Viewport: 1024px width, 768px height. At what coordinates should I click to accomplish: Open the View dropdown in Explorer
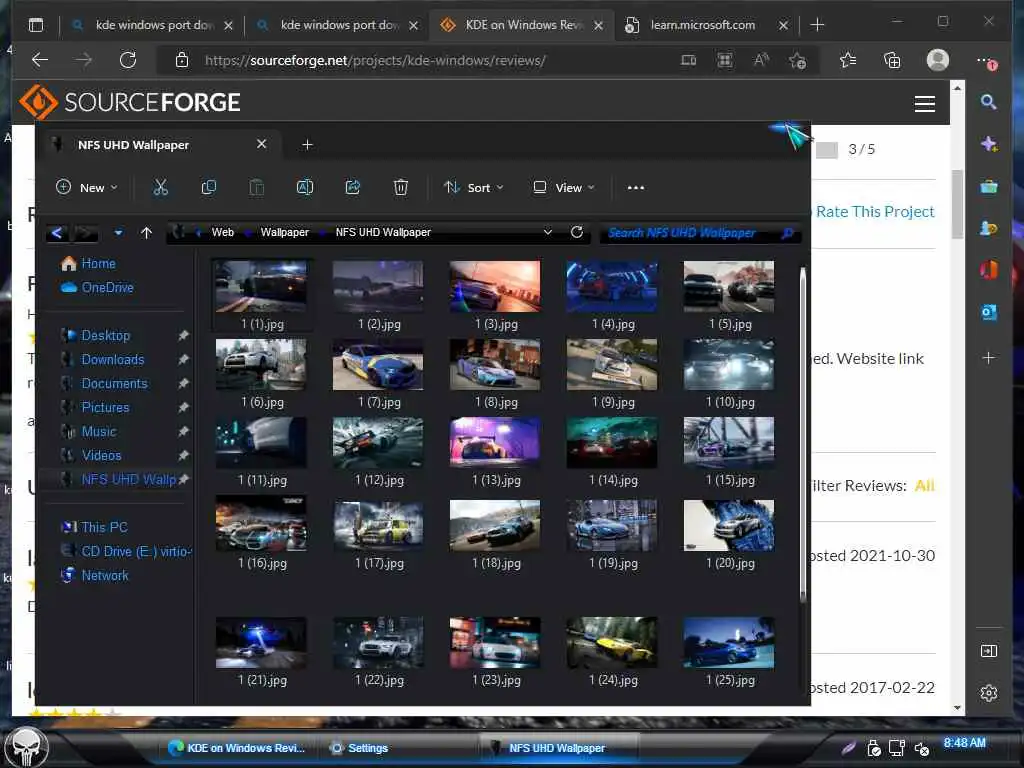[x=564, y=187]
